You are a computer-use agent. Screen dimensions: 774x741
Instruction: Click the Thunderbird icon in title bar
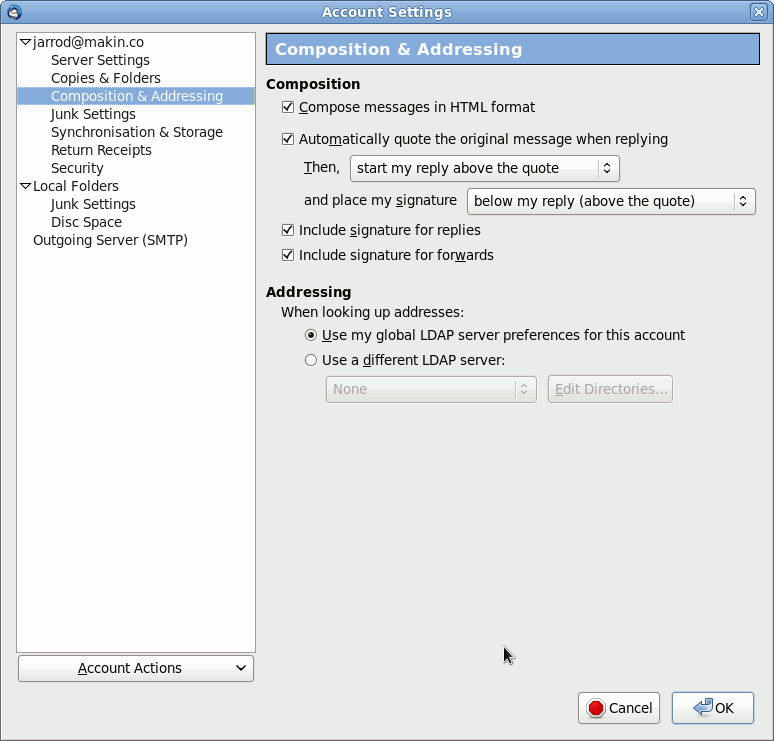[14, 11]
